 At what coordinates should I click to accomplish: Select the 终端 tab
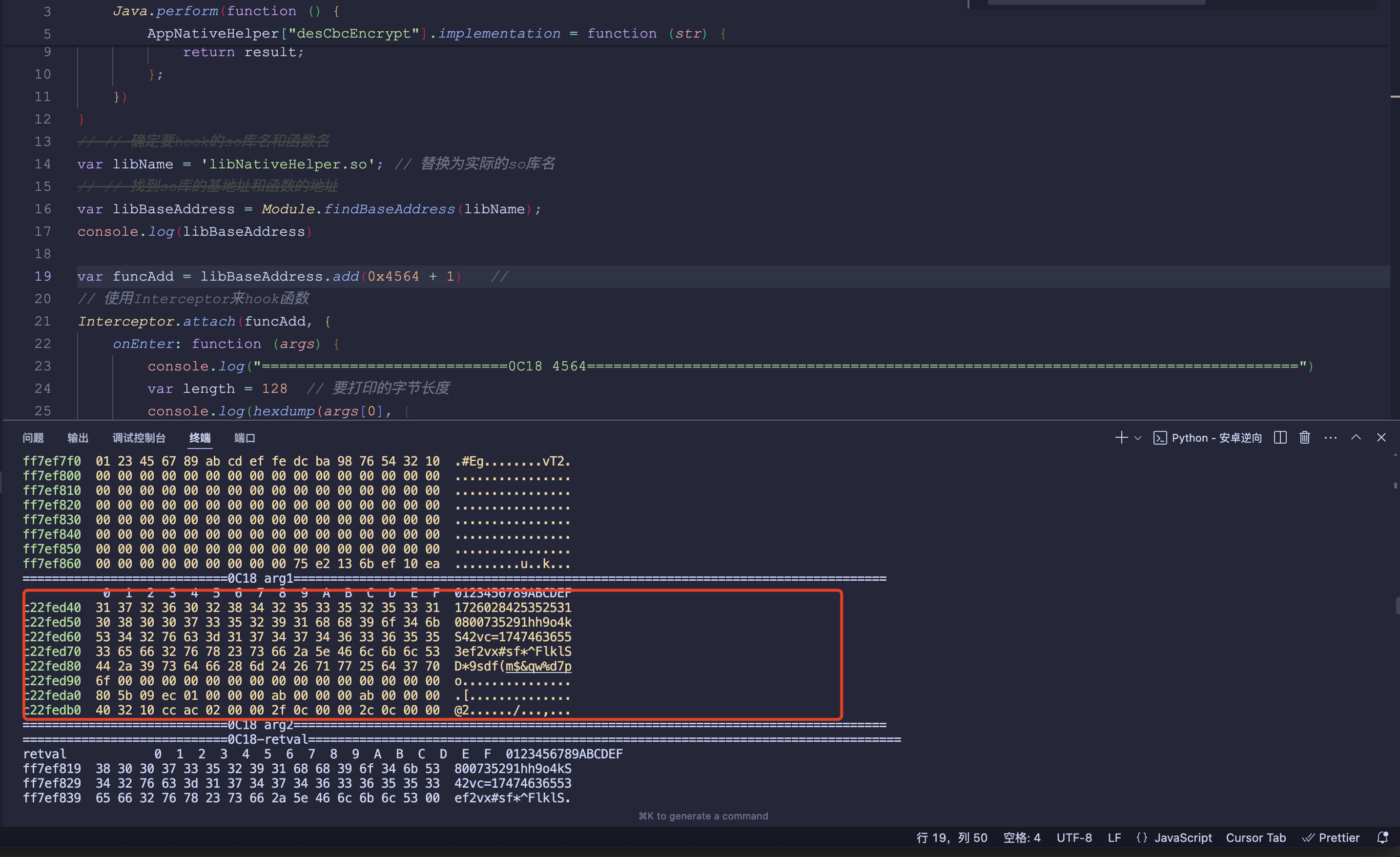coord(200,438)
